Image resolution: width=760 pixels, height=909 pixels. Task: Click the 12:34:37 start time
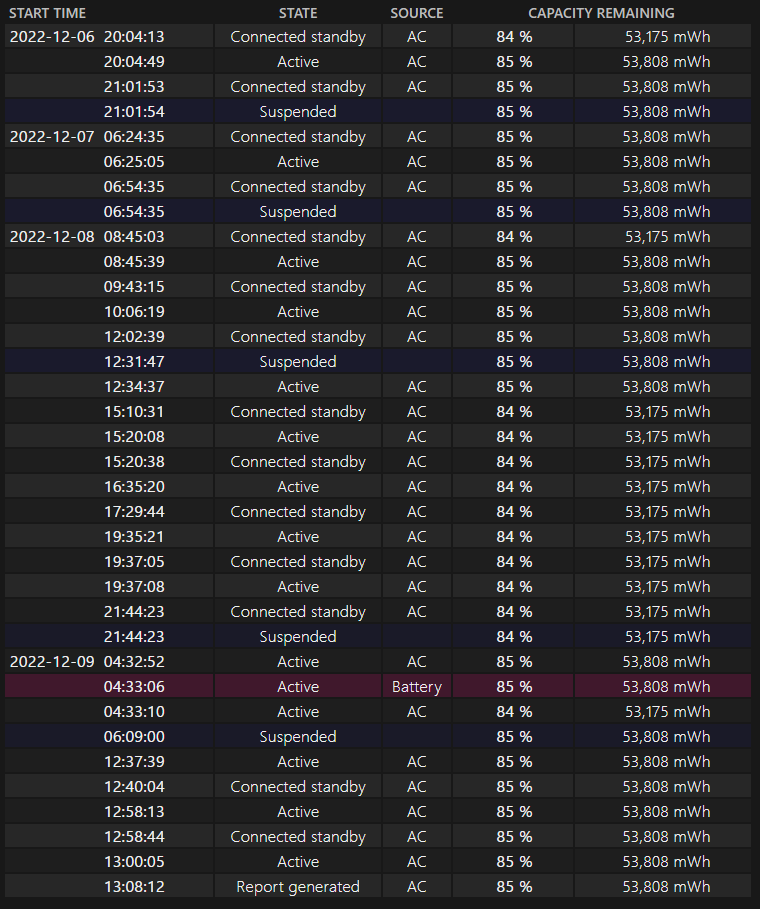point(134,386)
